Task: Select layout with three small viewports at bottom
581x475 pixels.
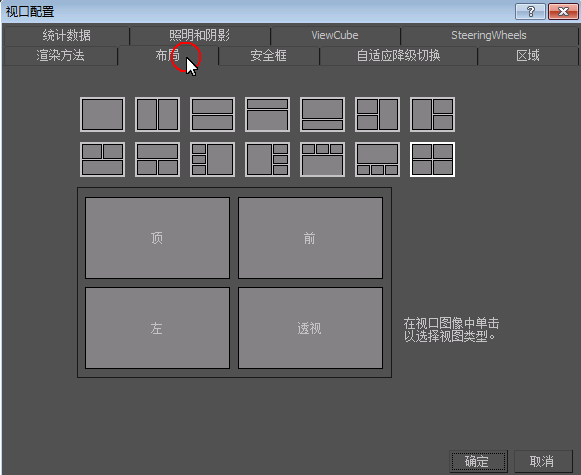Action: pos(377,159)
